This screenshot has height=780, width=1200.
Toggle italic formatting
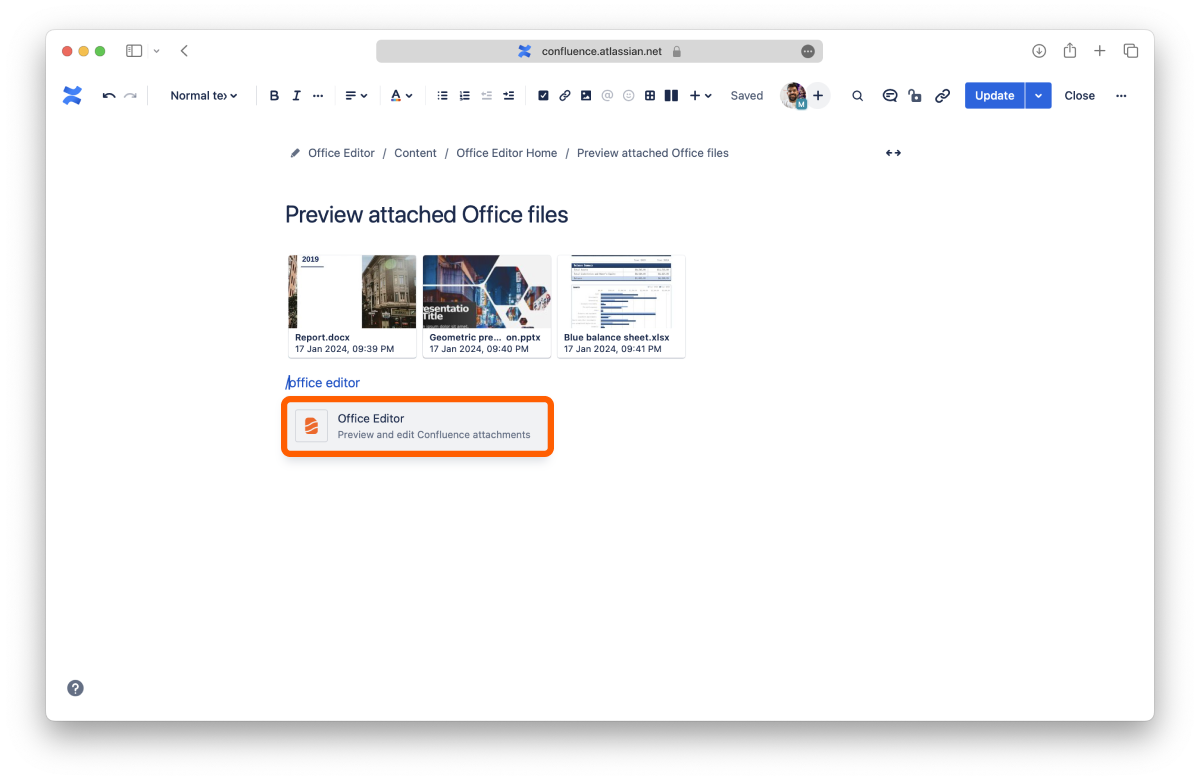(296, 96)
